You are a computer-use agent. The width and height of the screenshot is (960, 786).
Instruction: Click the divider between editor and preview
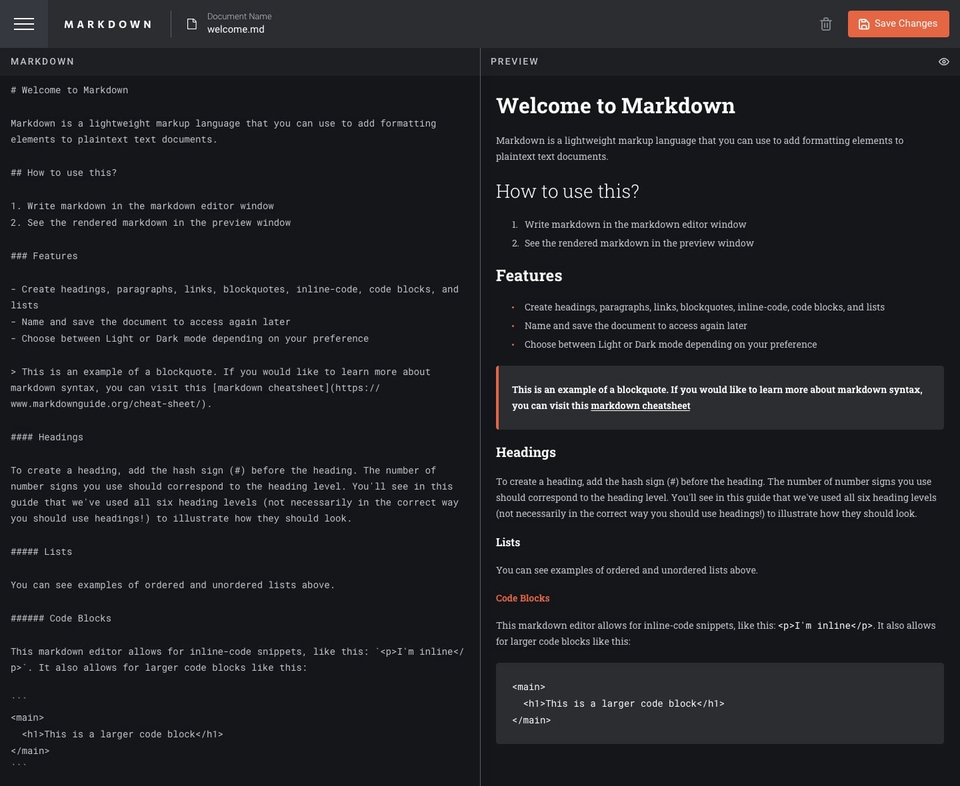480,400
